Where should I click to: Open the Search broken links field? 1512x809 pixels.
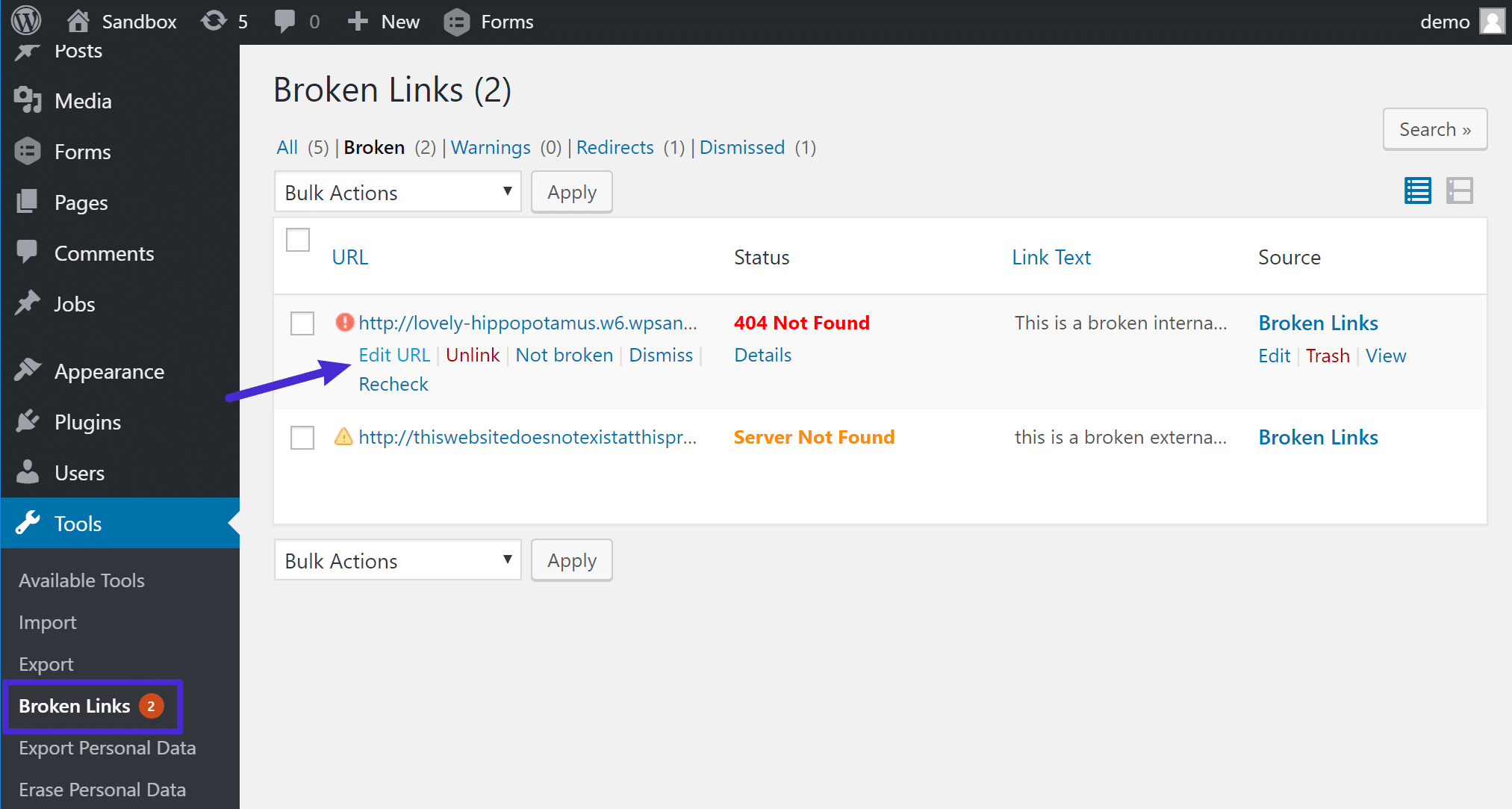click(1433, 130)
